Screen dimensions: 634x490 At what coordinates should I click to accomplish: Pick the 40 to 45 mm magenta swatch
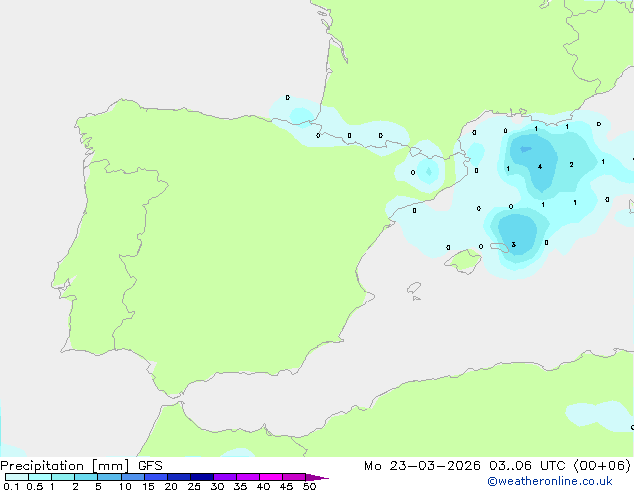pos(271,477)
